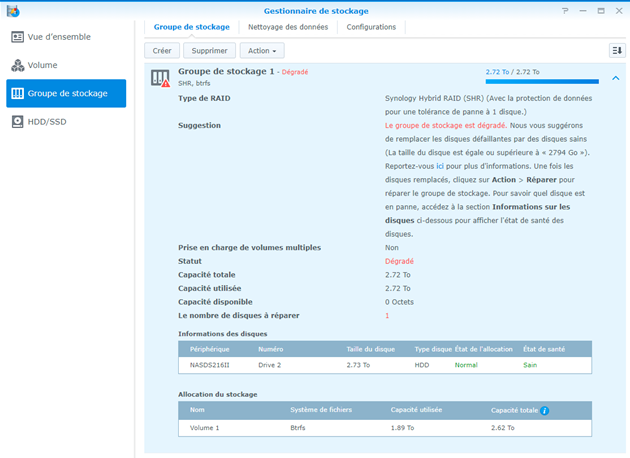Switch to Groupe de stockage tab
The height and width of the screenshot is (458, 630).
point(192,27)
